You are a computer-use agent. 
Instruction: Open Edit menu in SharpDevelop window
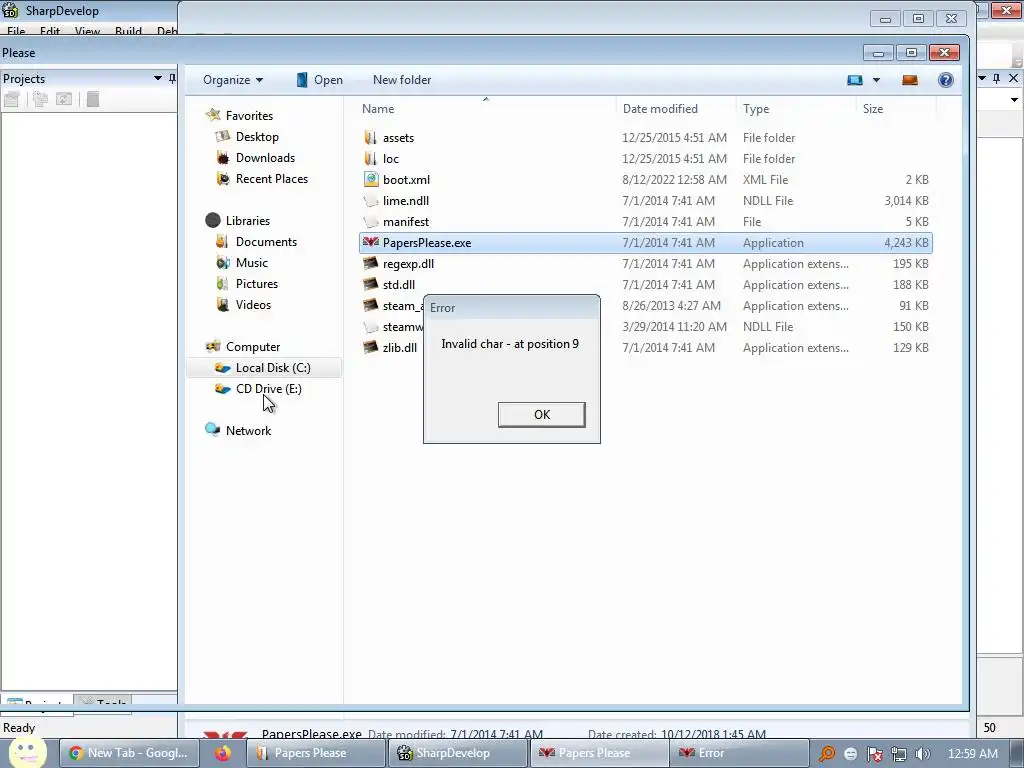click(x=50, y=31)
